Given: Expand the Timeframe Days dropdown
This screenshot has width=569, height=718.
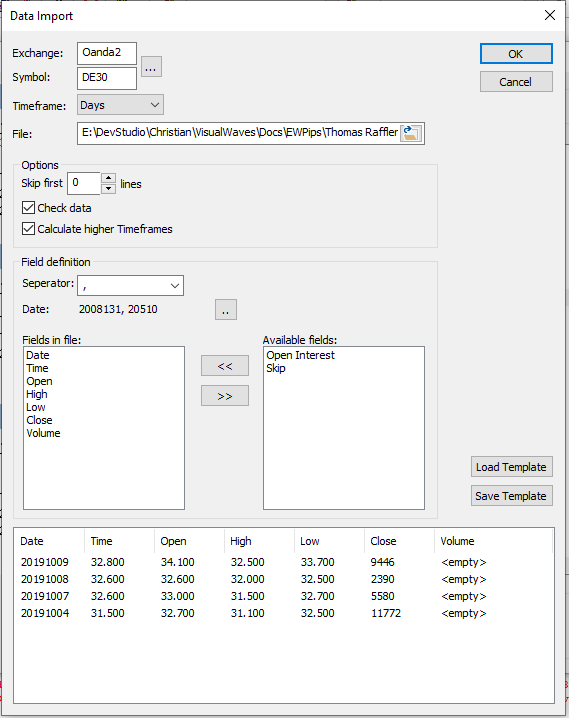Looking at the screenshot, I should point(120,105).
